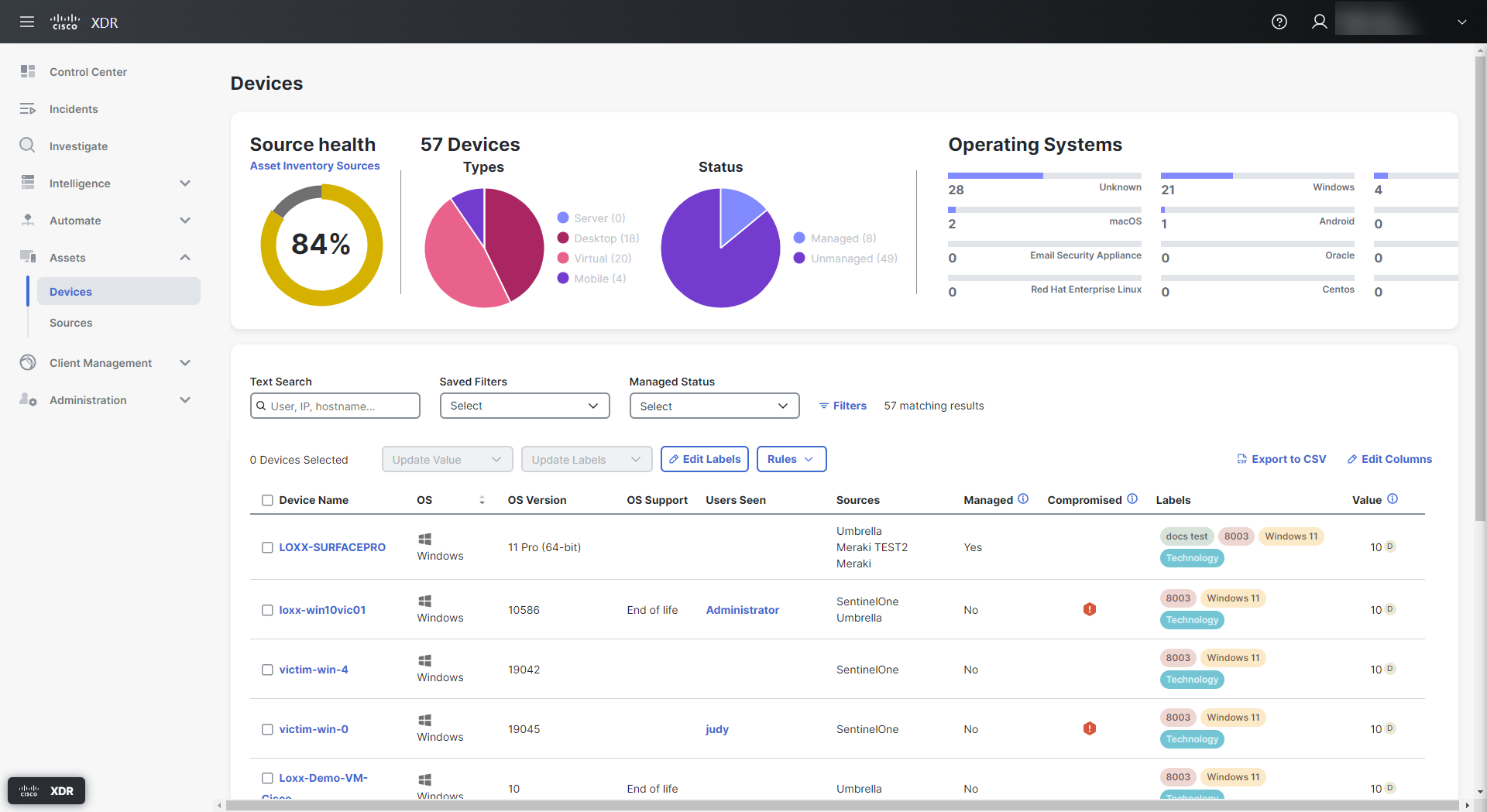
Task: Select the victim-win-4 row checkbox
Action: 267,670
